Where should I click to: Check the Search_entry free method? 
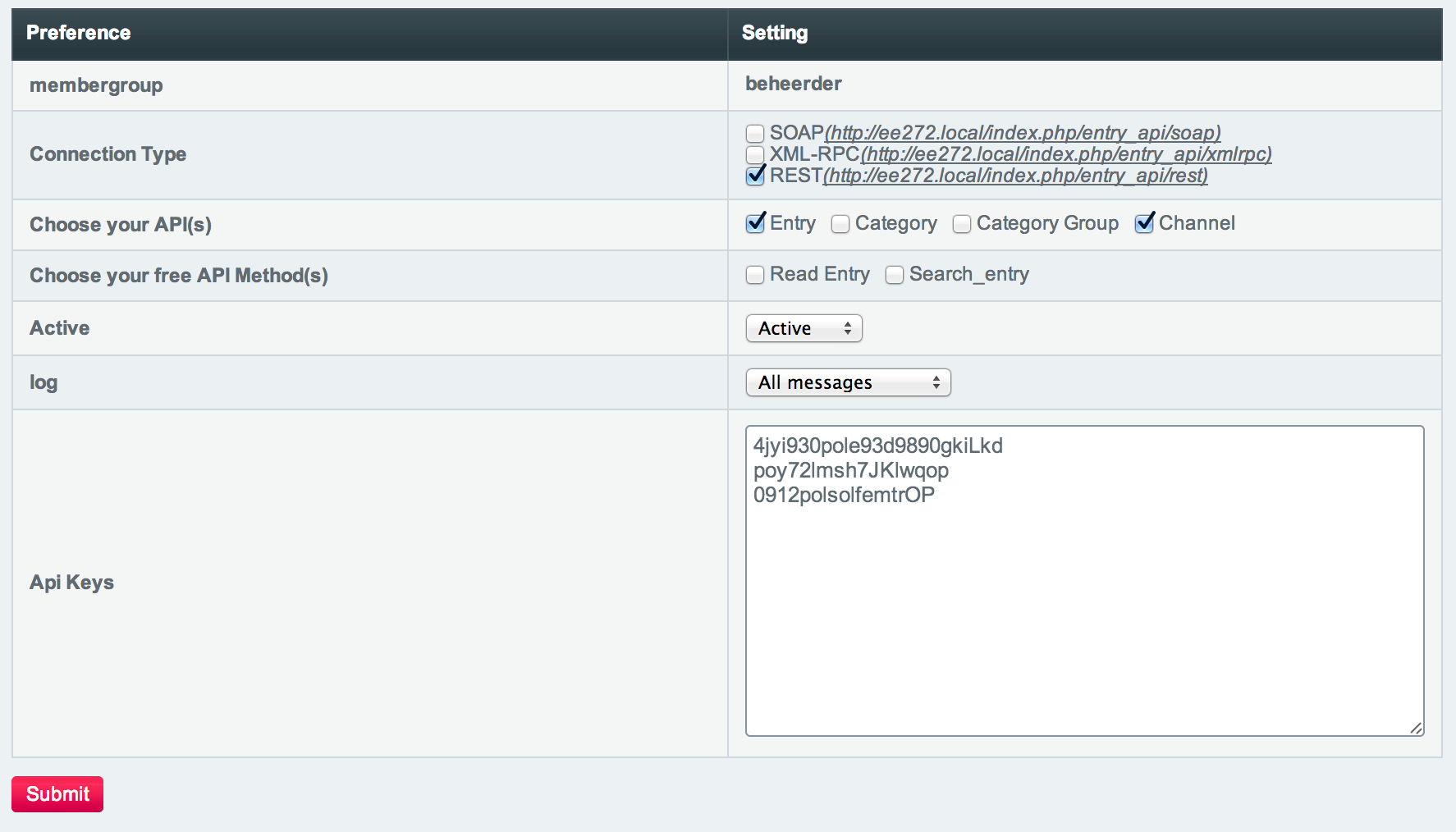tap(895, 275)
